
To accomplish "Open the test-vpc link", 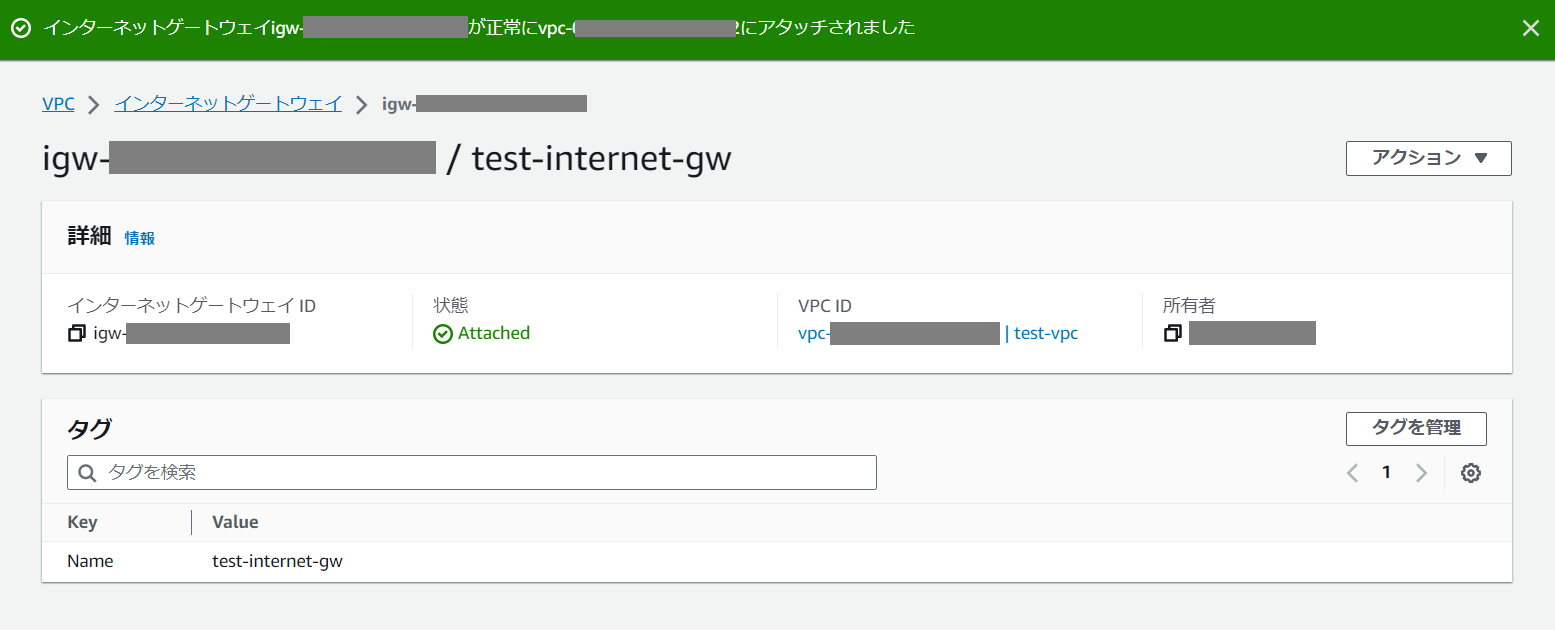I will tap(1046, 334).
